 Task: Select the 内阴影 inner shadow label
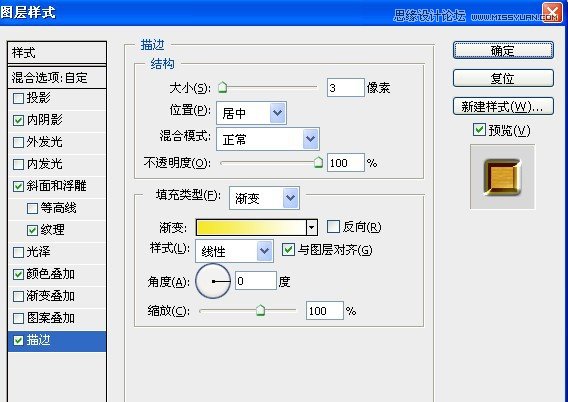click(45, 120)
